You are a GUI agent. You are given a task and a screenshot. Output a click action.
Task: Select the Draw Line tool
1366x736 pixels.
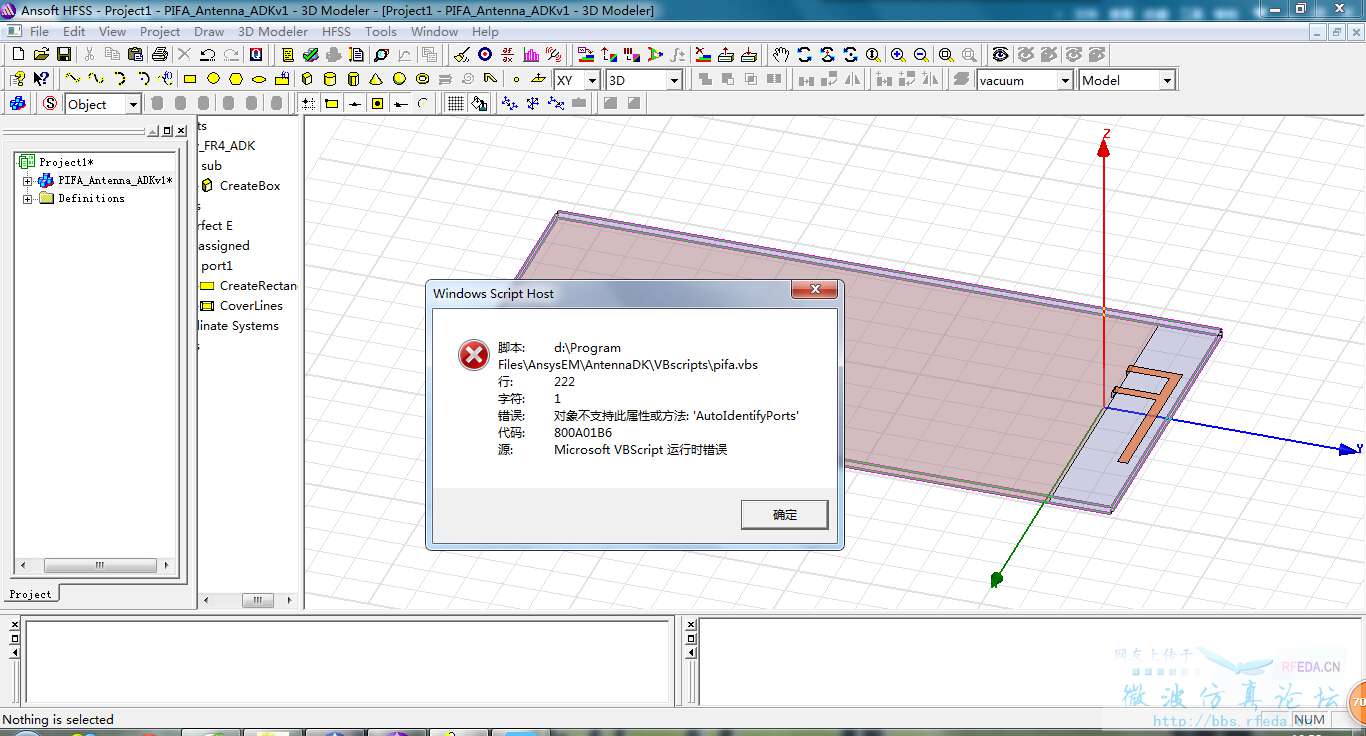[73, 79]
